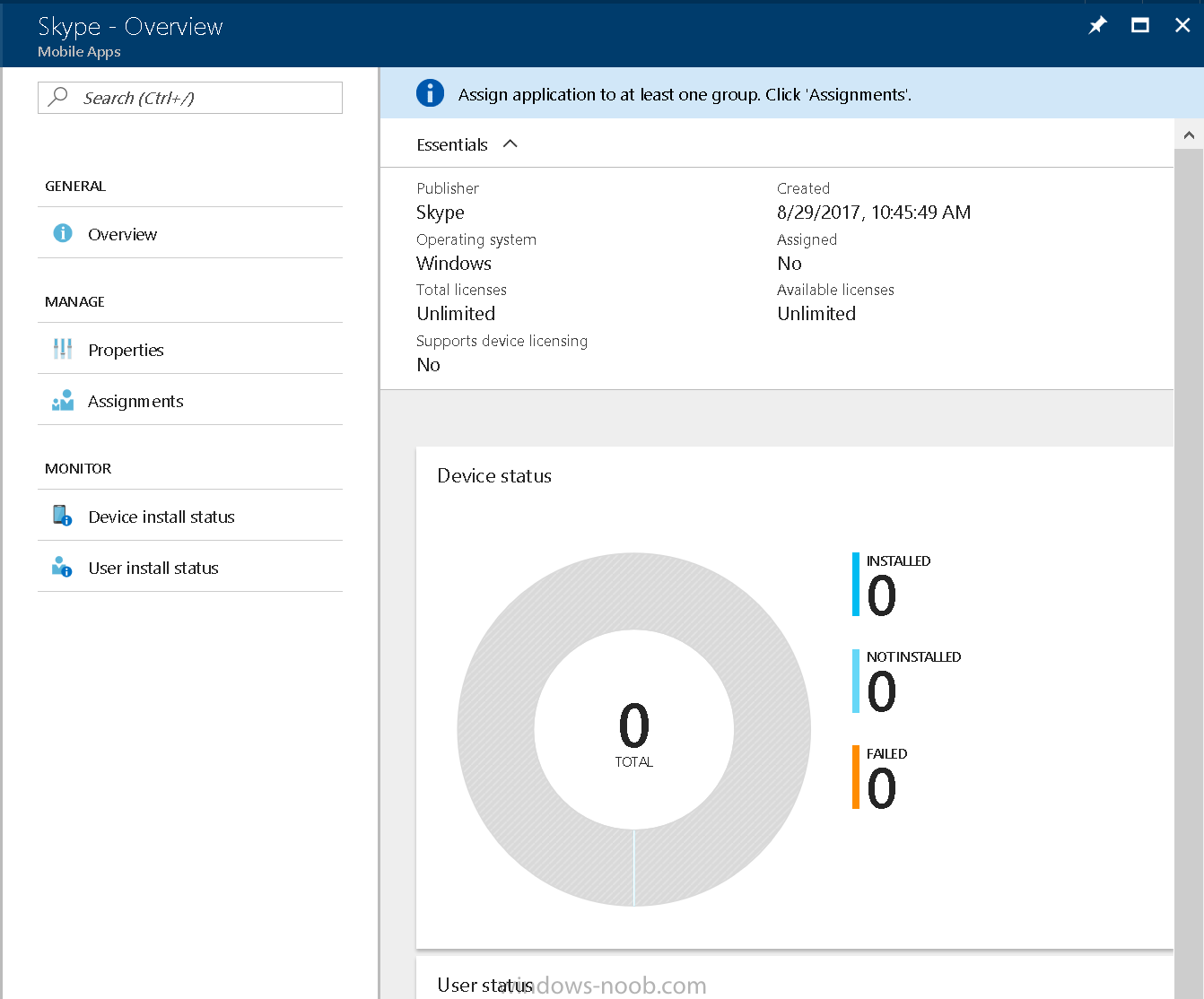Click the TOTAL count in donut center
The width and height of the screenshot is (1204, 999).
[x=634, y=725]
